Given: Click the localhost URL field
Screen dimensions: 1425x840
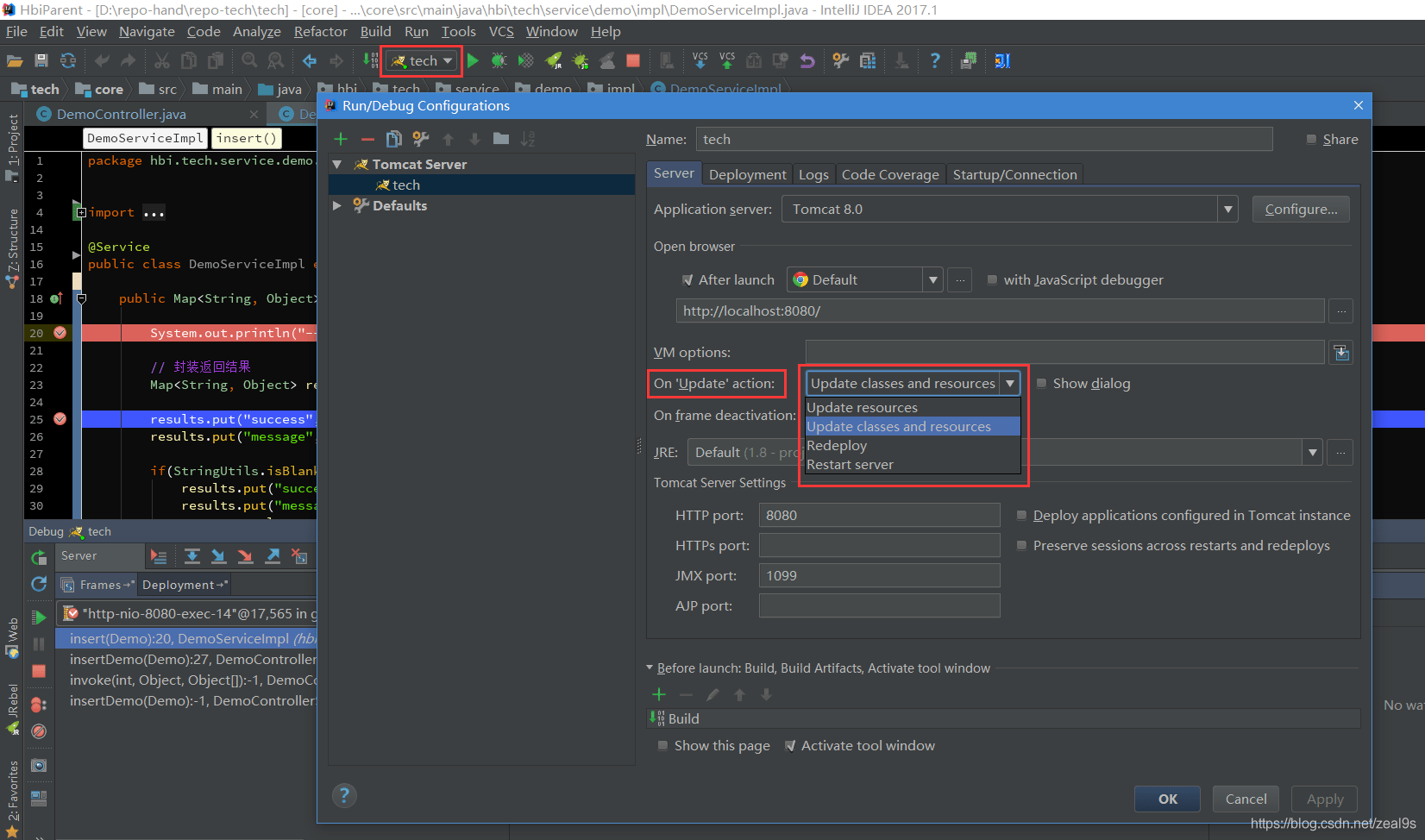Looking at the screenshot, I should [x=1000, y=310].
